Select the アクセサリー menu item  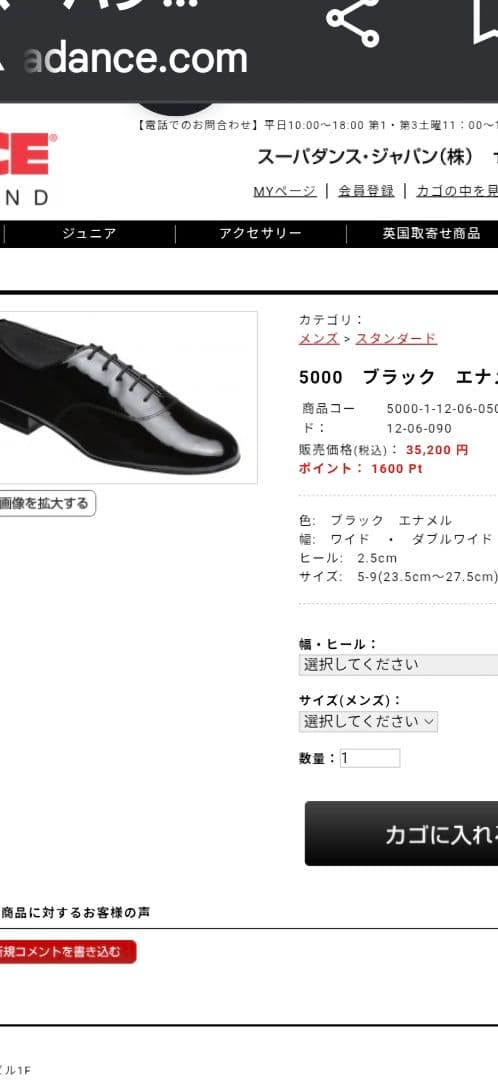click(260, 233)
